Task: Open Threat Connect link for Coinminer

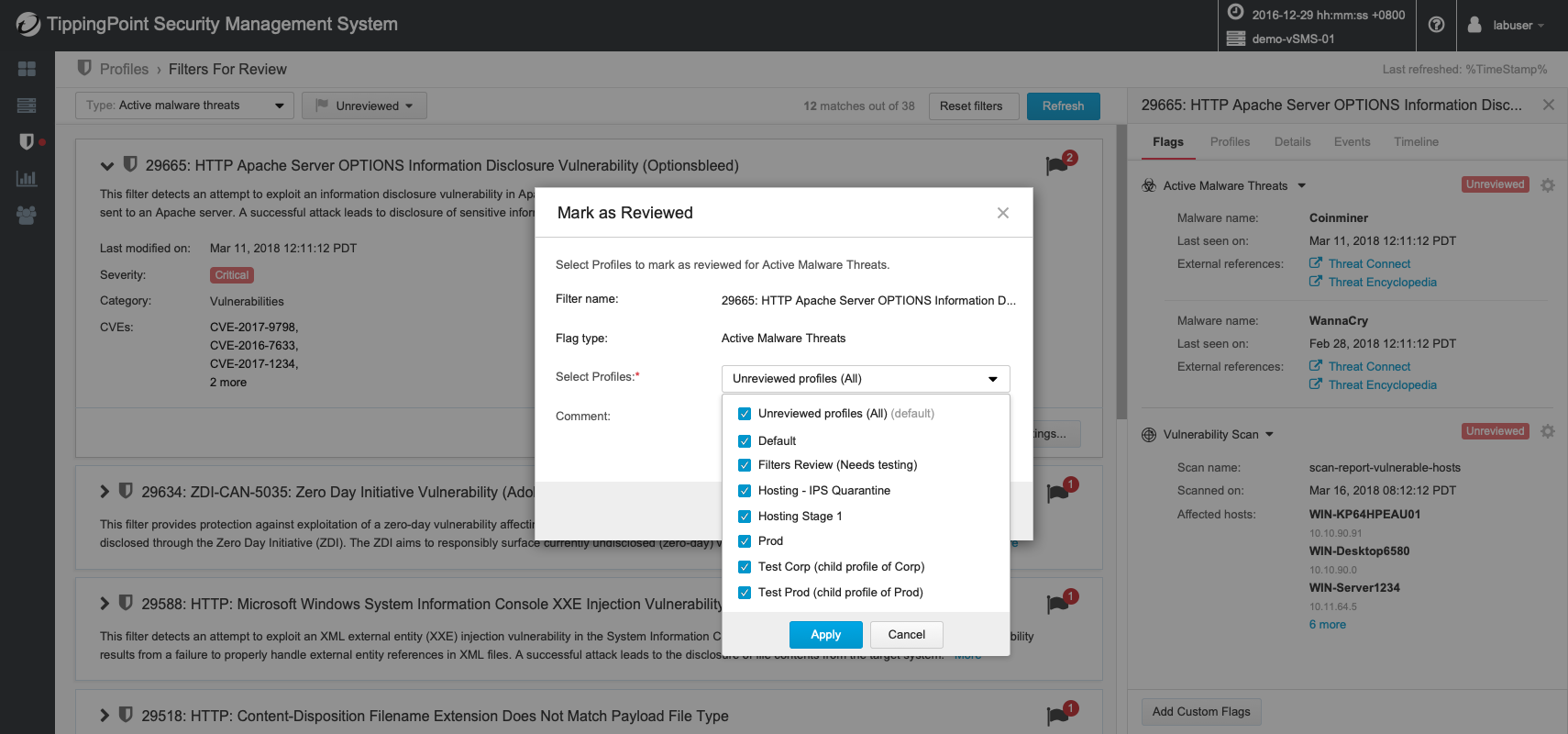Action: [x=1369, y=264]
